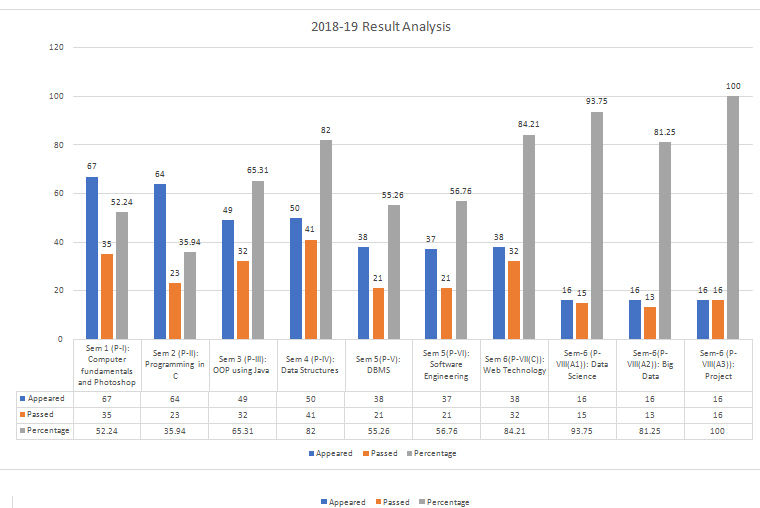Select the 35.94 cell in the data table
This screenshot has width=760, height=508.
(176, 429)
